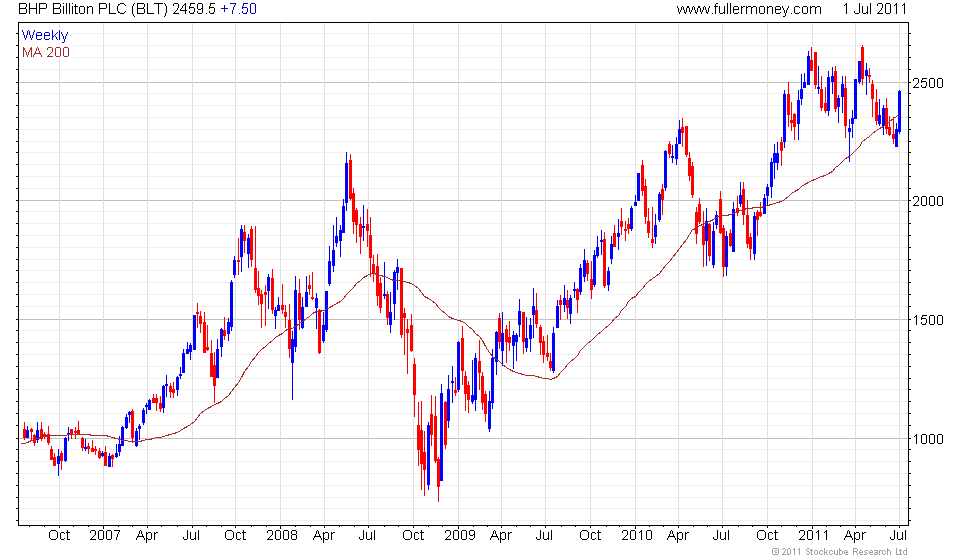Screen dimensions: 960x560
Task: Click the 2010 x-axis label
Action: click(637, 536)
